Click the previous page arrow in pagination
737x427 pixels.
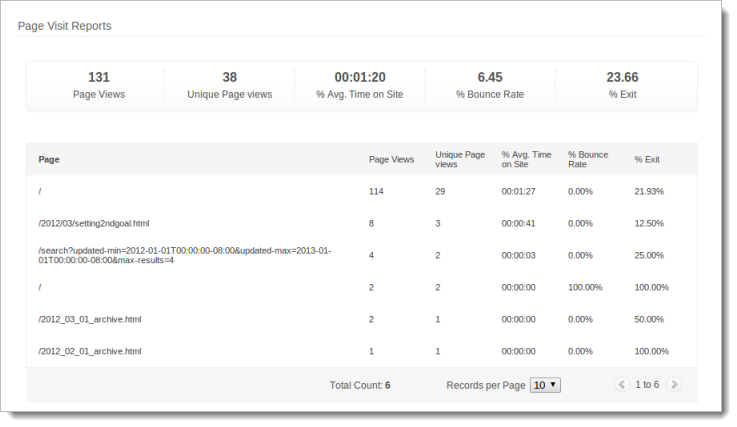622,384
